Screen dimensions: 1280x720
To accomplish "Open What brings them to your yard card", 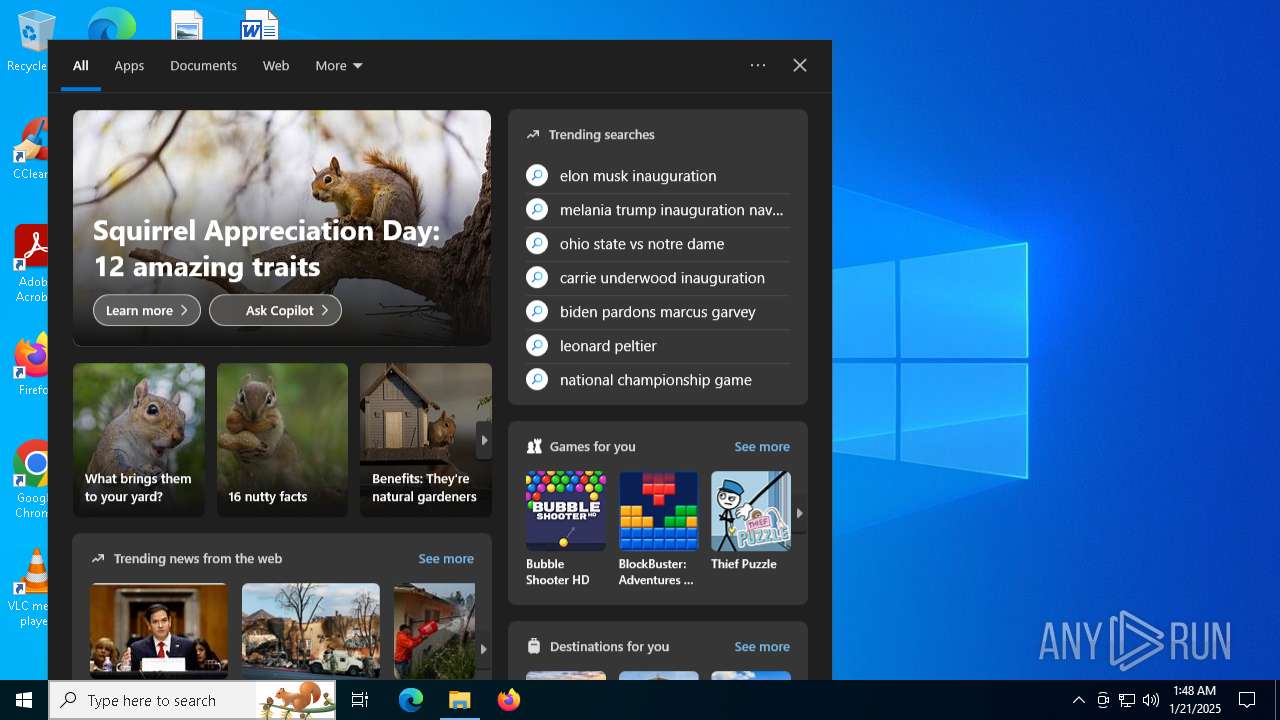I will point(139,440).
